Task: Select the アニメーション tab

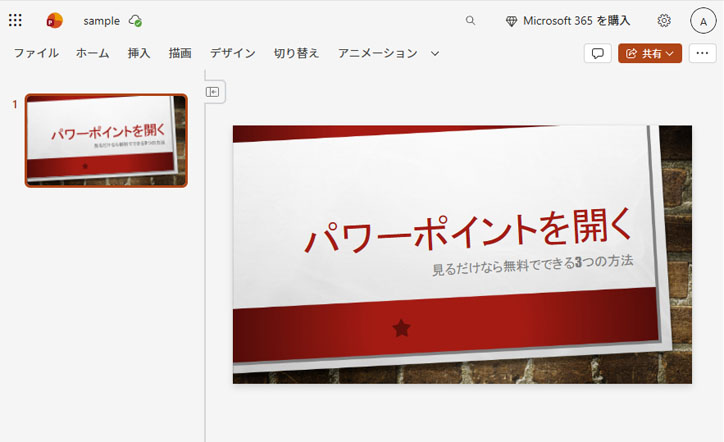Action: point(377,53)
